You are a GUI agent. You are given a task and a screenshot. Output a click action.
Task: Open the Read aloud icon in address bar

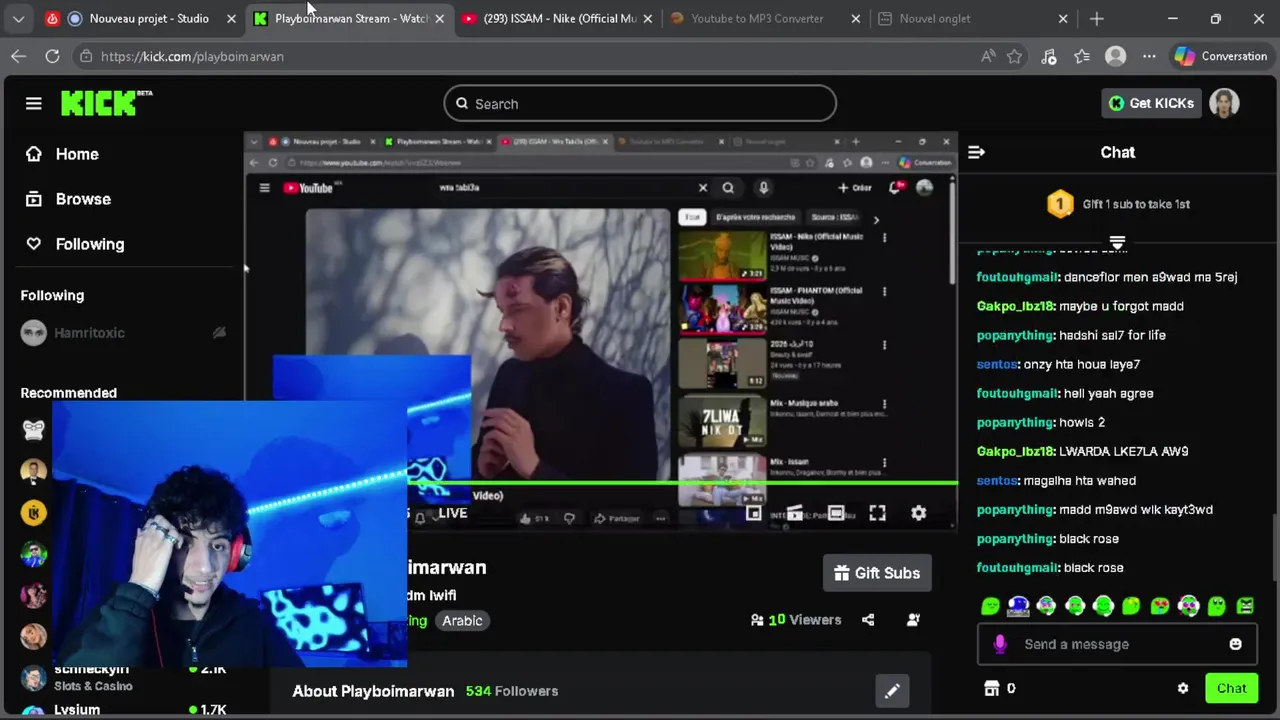tap(988, 56)
